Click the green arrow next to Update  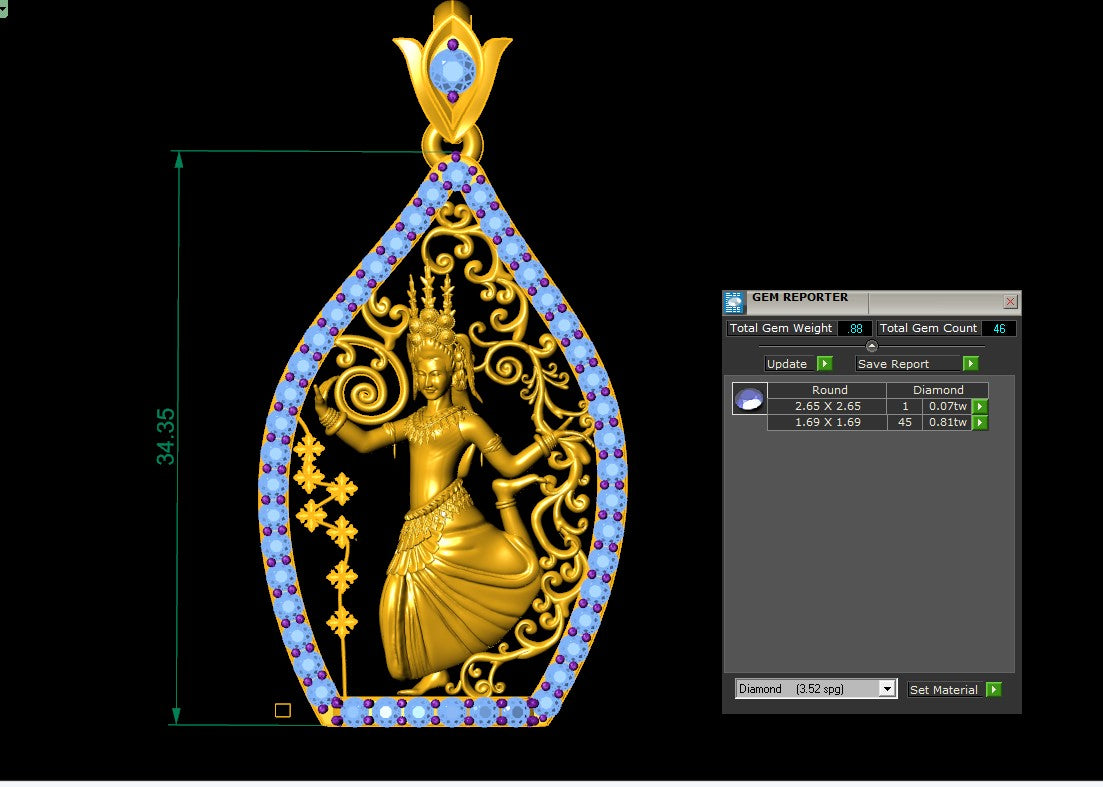[x=824, y=364]
